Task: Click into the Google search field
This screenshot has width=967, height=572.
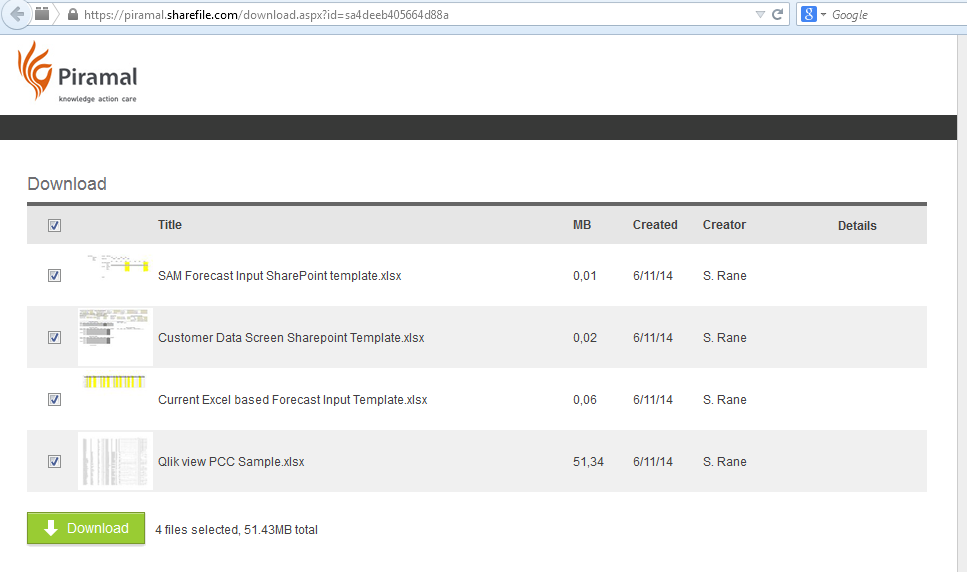Action: tap(890, 15)
